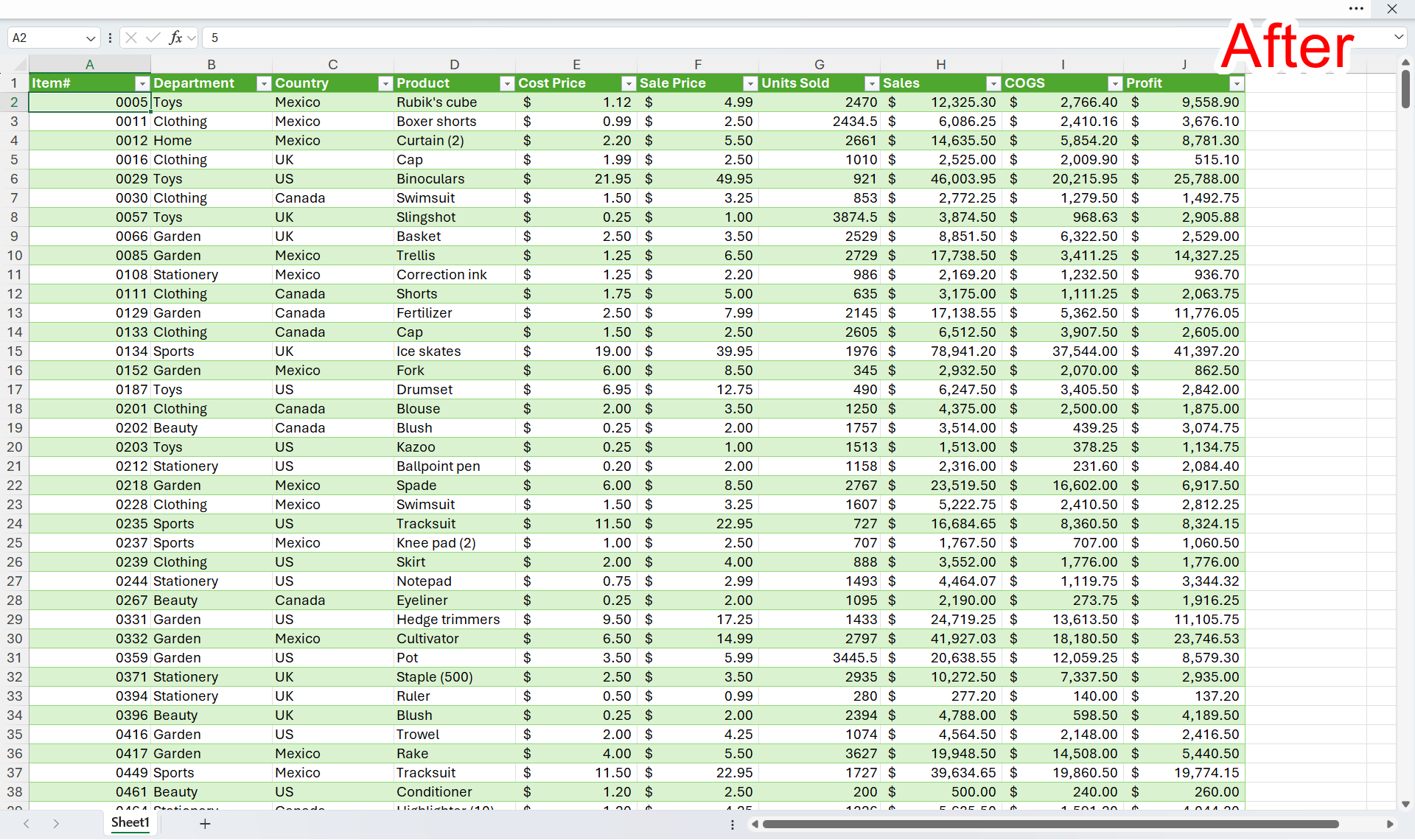Click the Ice skates product cell

(x=455, y=351)
